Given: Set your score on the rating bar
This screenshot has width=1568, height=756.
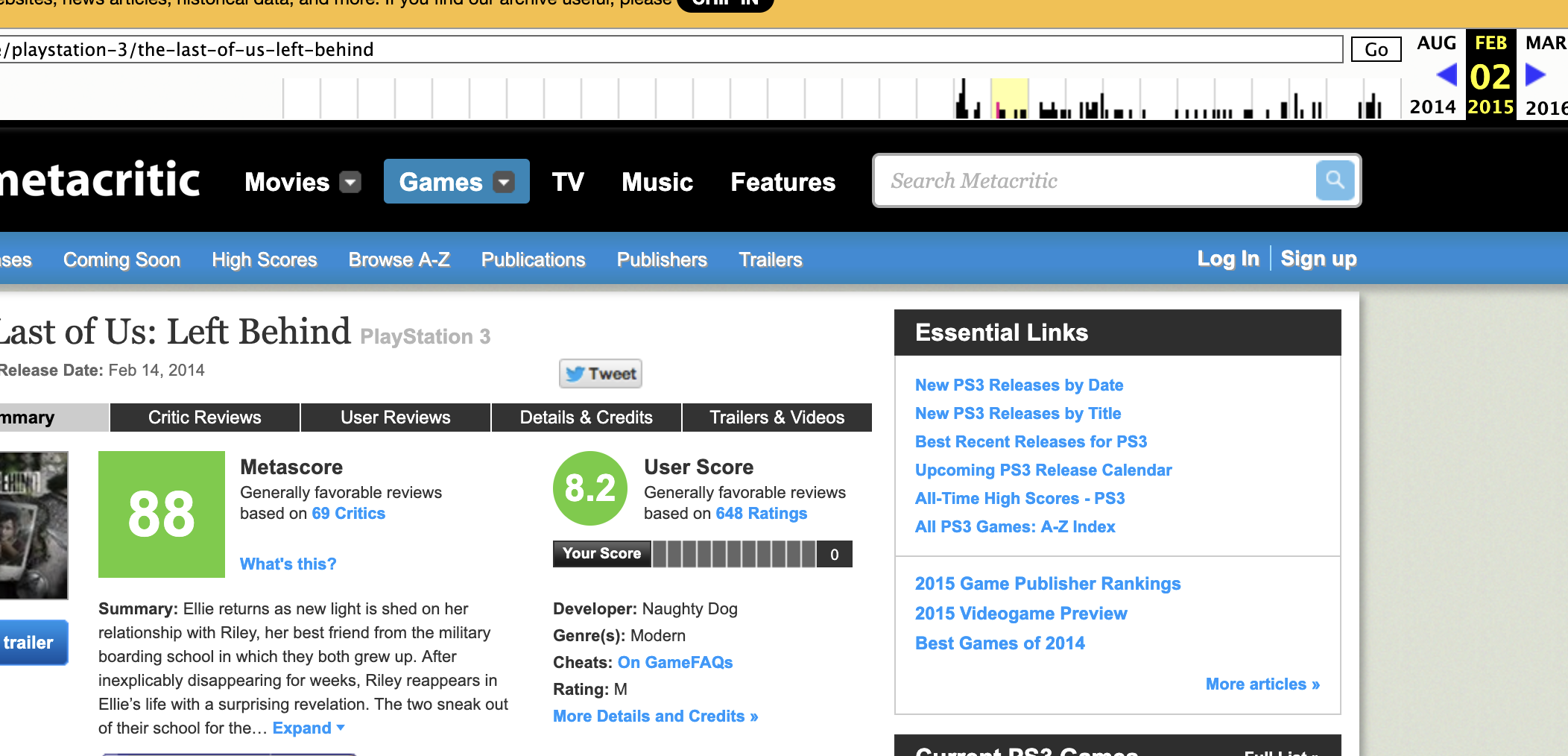Looking at the screenshot, I should 734,554.
